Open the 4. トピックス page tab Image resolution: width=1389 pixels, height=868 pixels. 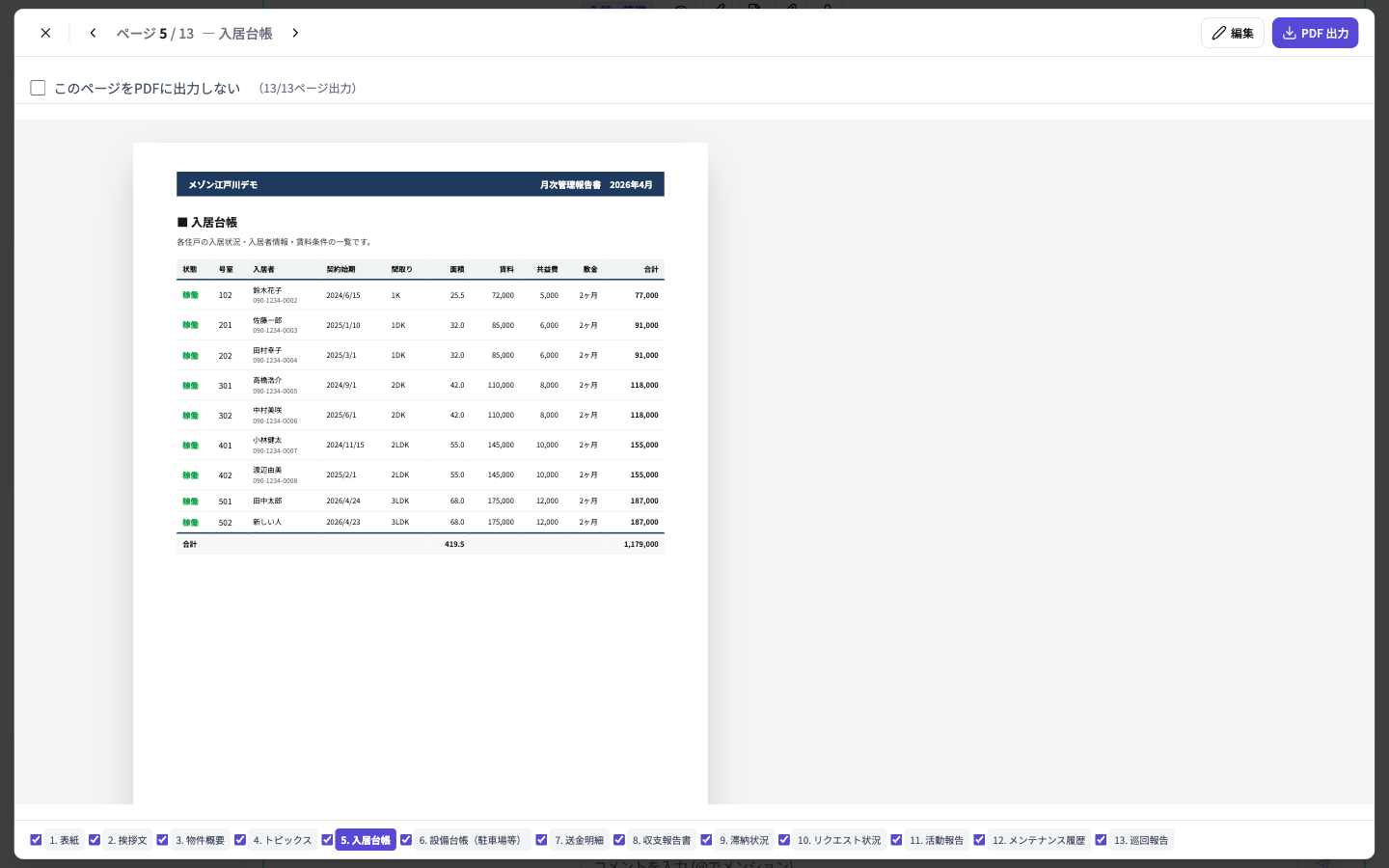(283, 840)
